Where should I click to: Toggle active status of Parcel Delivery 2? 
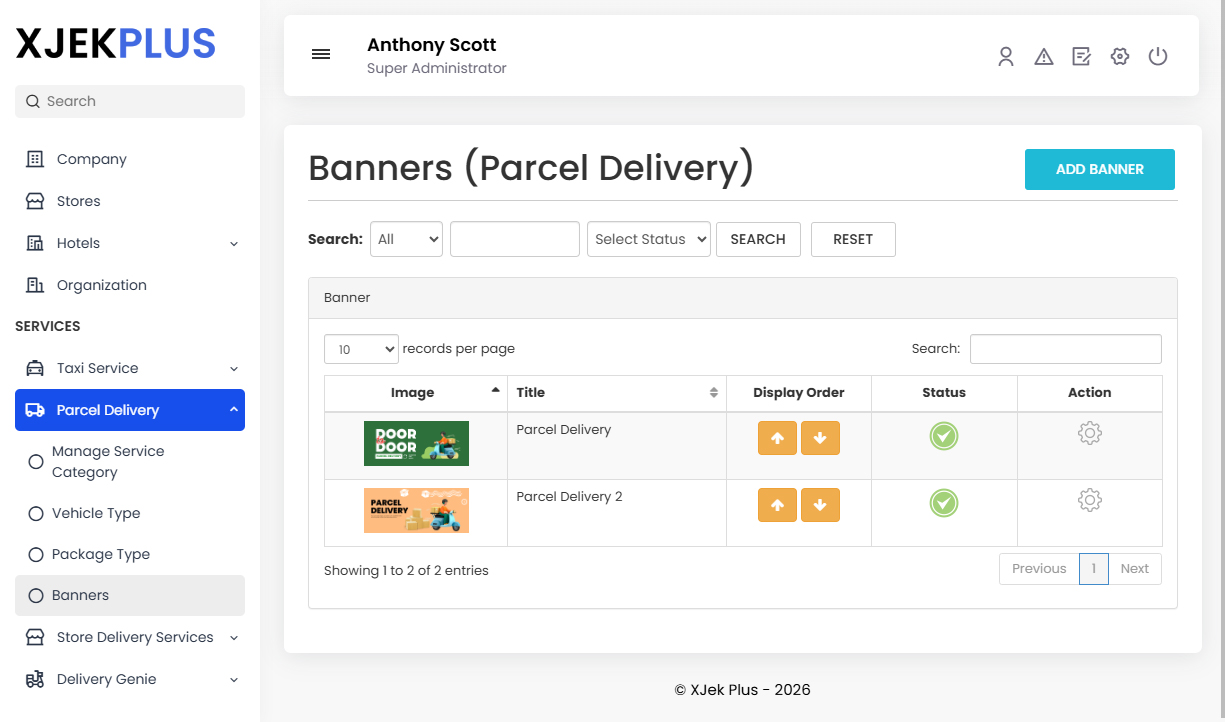944,503
